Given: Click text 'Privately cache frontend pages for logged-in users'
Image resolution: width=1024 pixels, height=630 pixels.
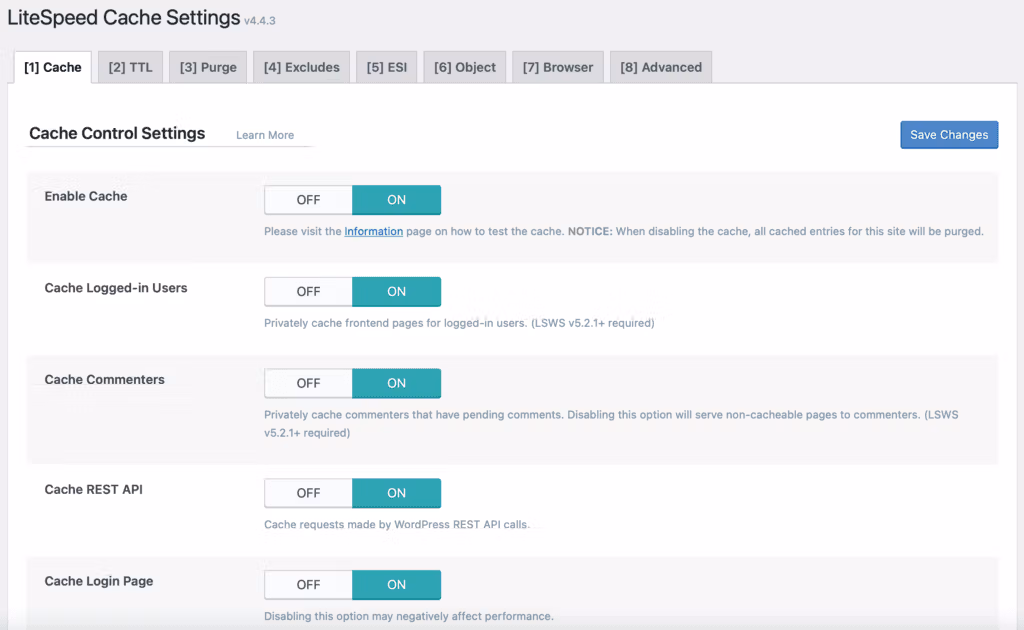Looking at the screenshot, I should click(394, 323).
